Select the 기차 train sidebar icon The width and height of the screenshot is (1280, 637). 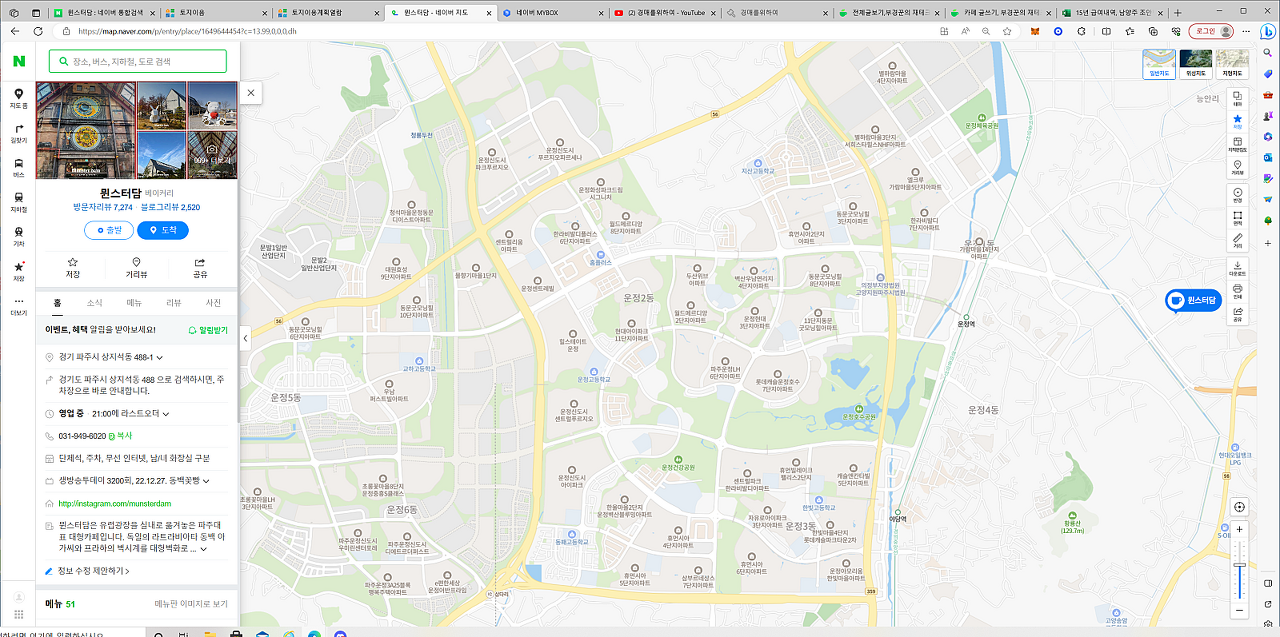[x=18, y=237]
